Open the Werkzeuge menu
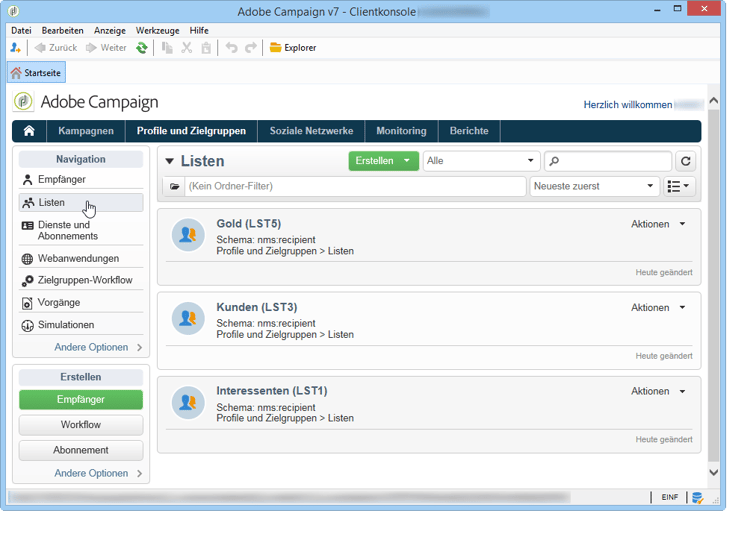 click(x=157, y=31)
